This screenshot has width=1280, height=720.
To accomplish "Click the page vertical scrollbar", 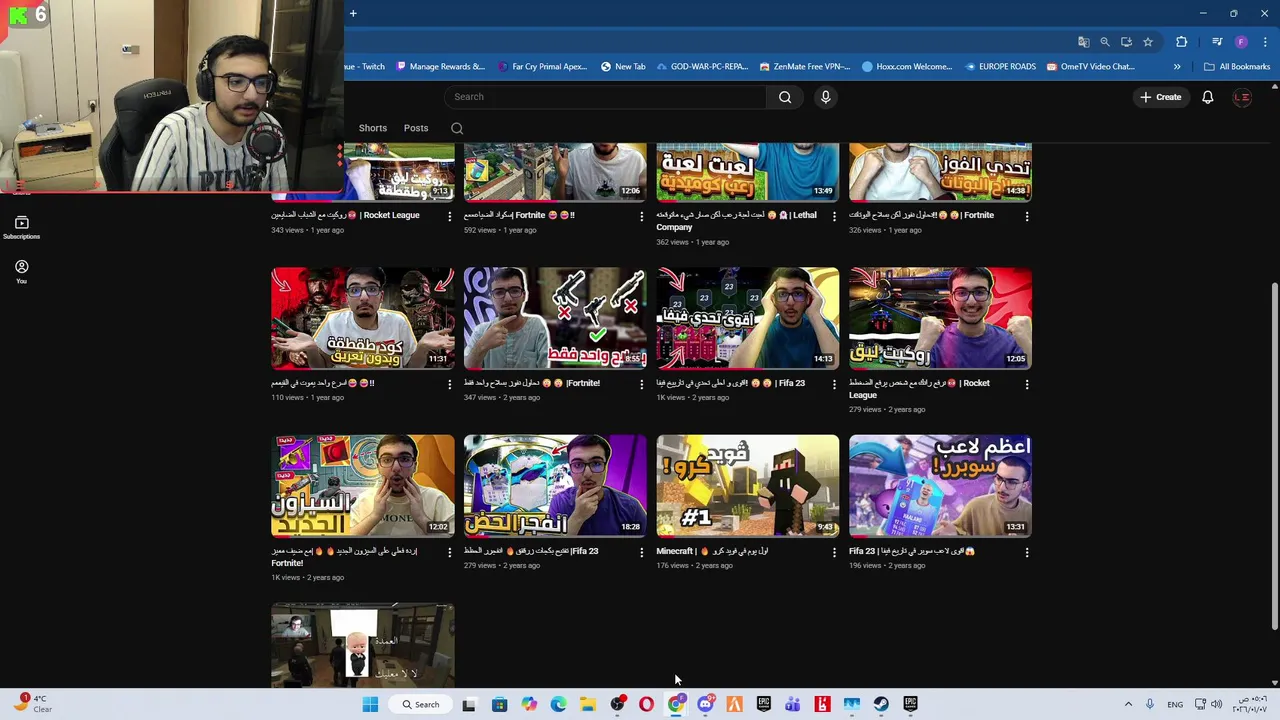I will [1274, 455].
